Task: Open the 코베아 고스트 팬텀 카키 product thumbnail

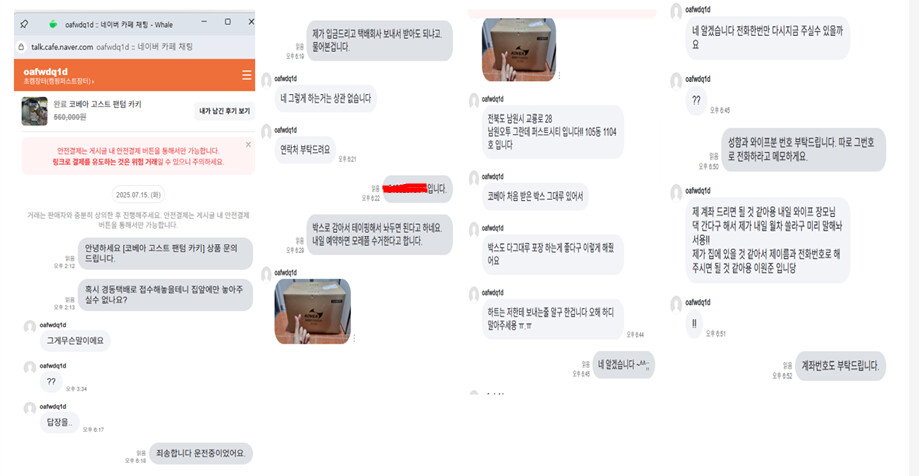Action: (x=35, y=111)
